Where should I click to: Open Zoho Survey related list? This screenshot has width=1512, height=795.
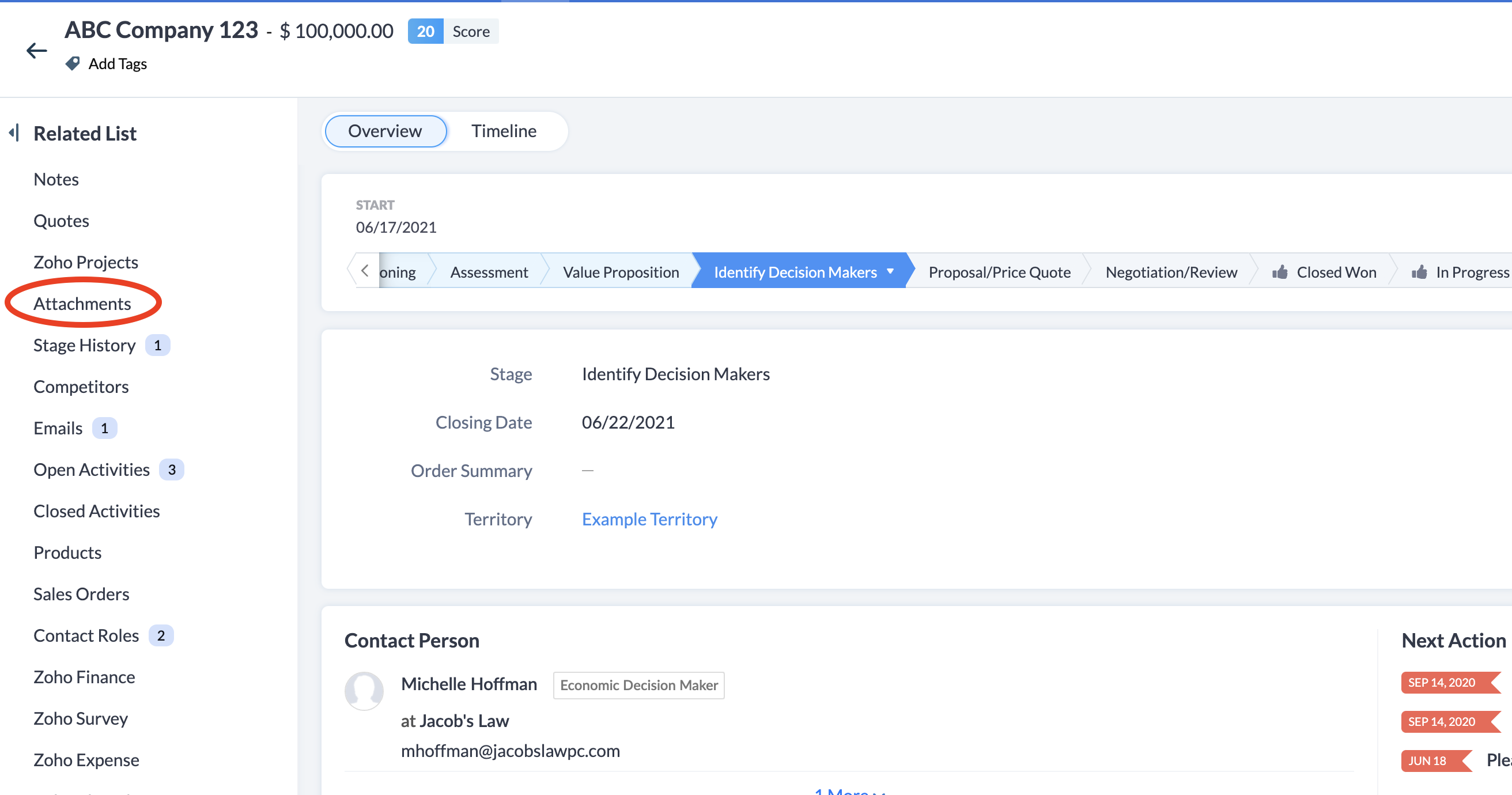(x=81, y=719)
